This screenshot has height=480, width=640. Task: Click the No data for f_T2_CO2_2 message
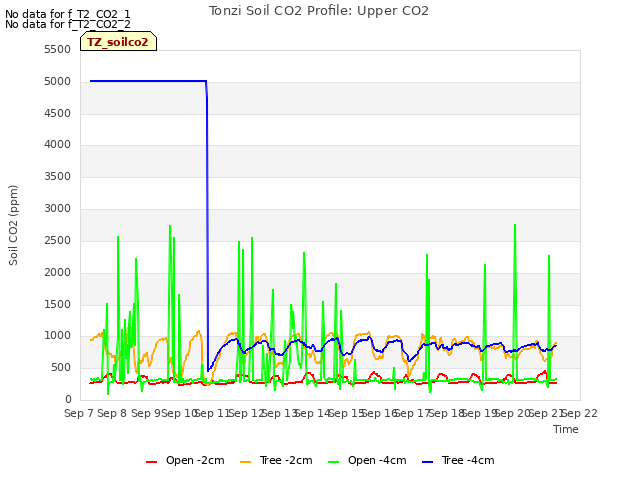click(x=68, y=24)
